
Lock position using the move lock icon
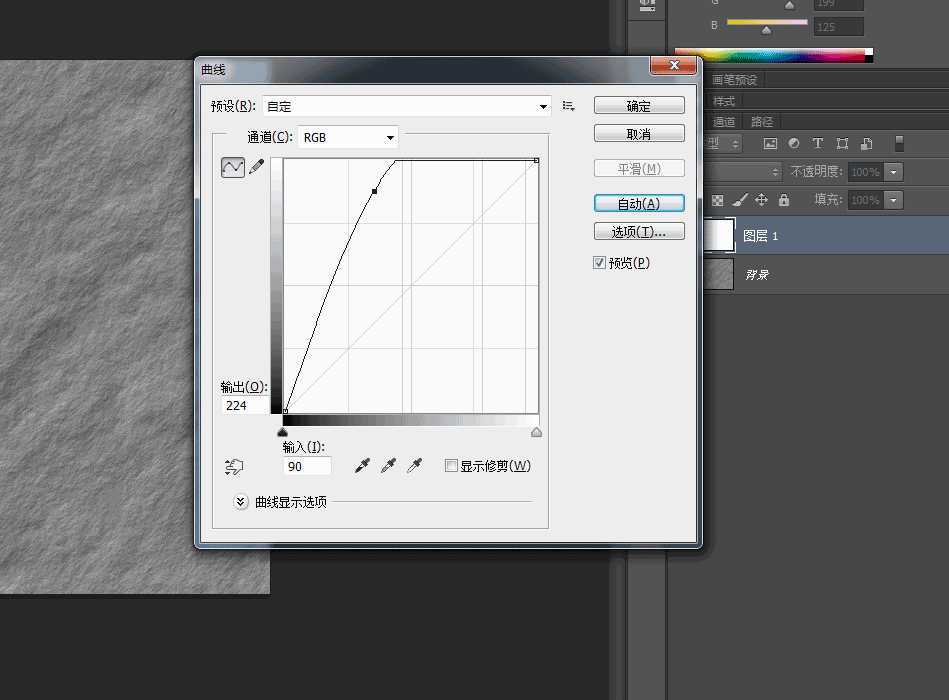point(761,200)
